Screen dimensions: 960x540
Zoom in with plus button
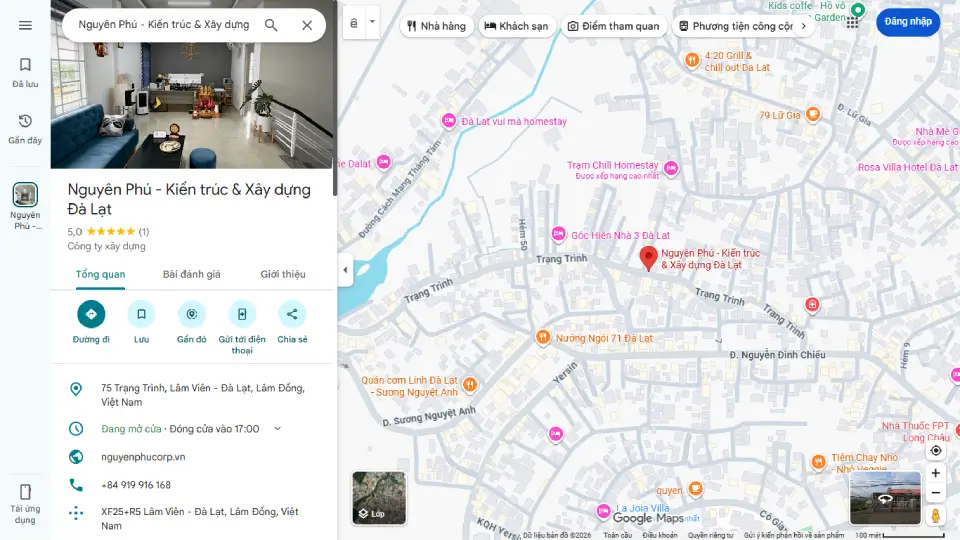936,473
